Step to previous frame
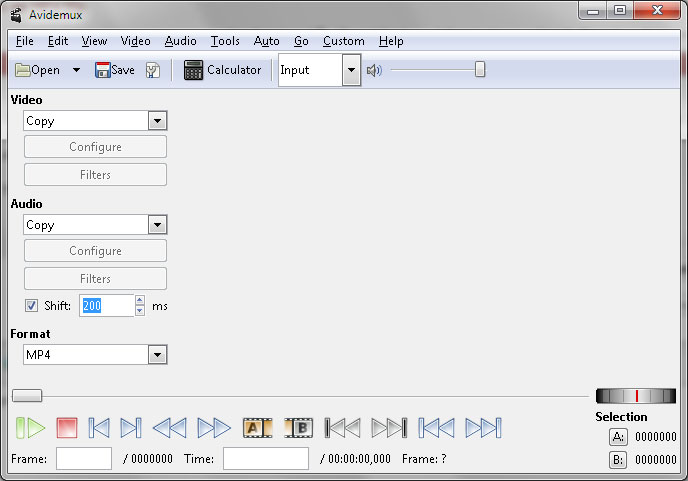This screenshot has width=688, height=481. click(x=99, y=428)
